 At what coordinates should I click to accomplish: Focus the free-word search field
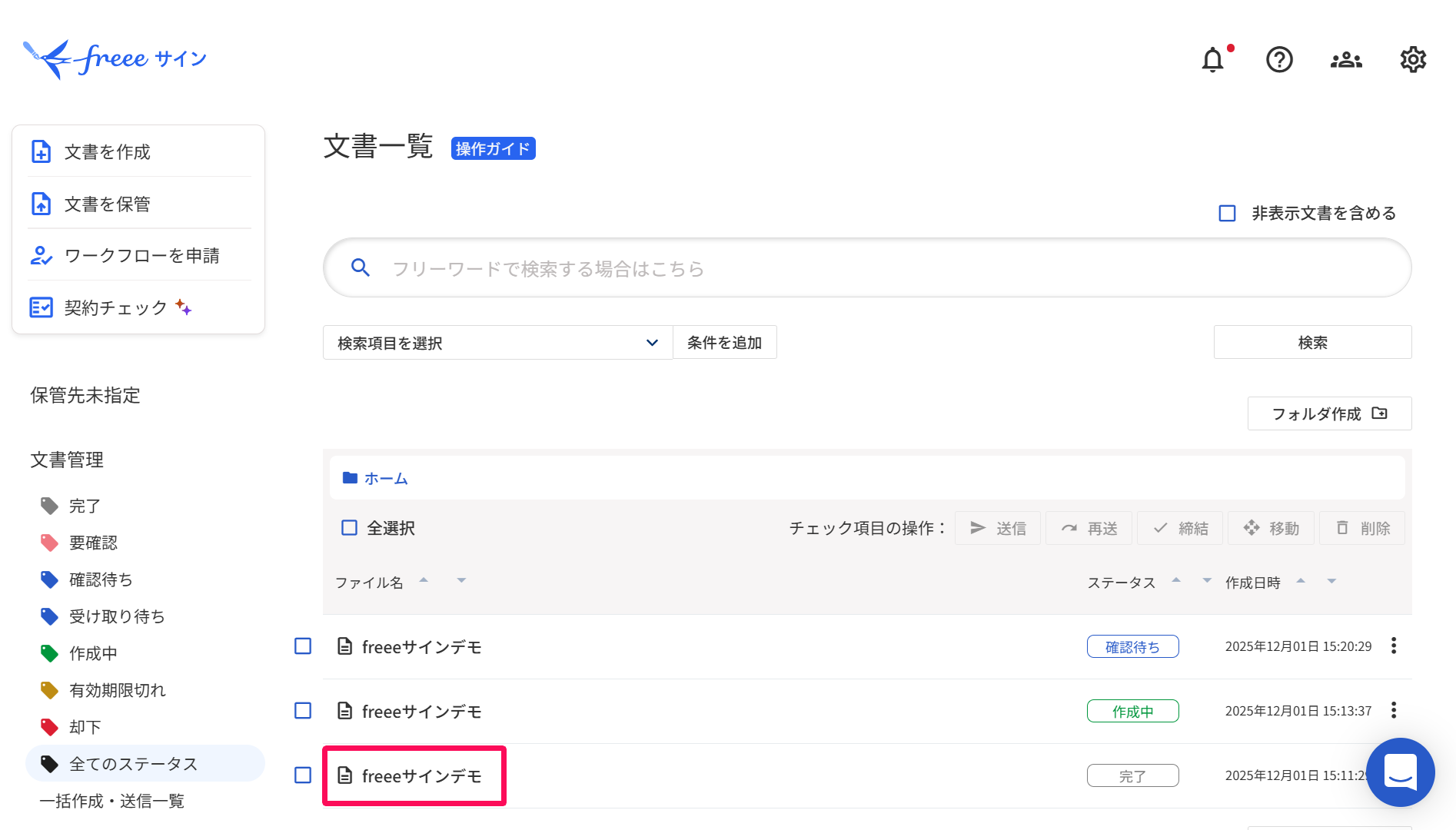pos(867,267)
